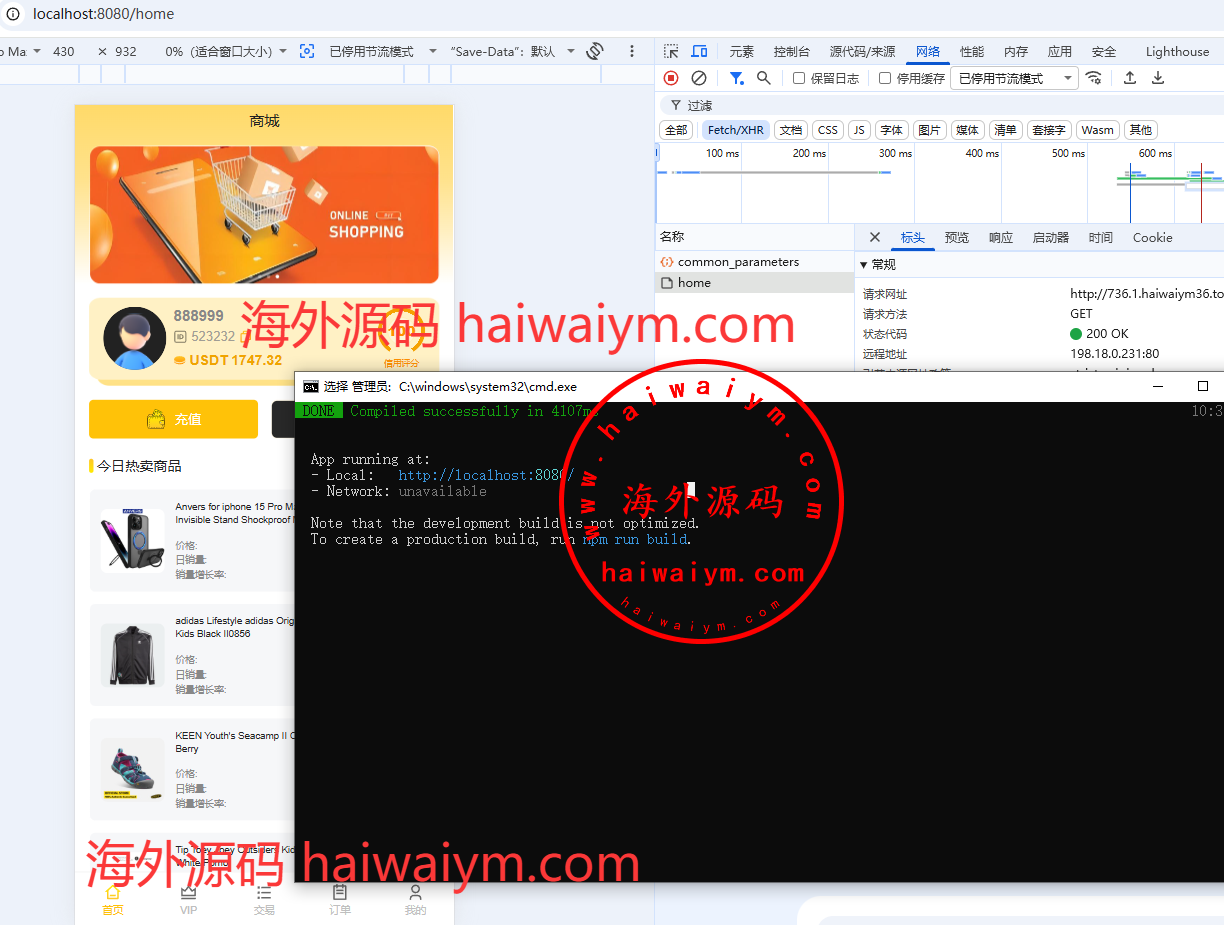Image resolution: width=1224 pixels, height=925 pixels.
Task: Enable the 保留日志 checkbox
Action: [799, 78]
